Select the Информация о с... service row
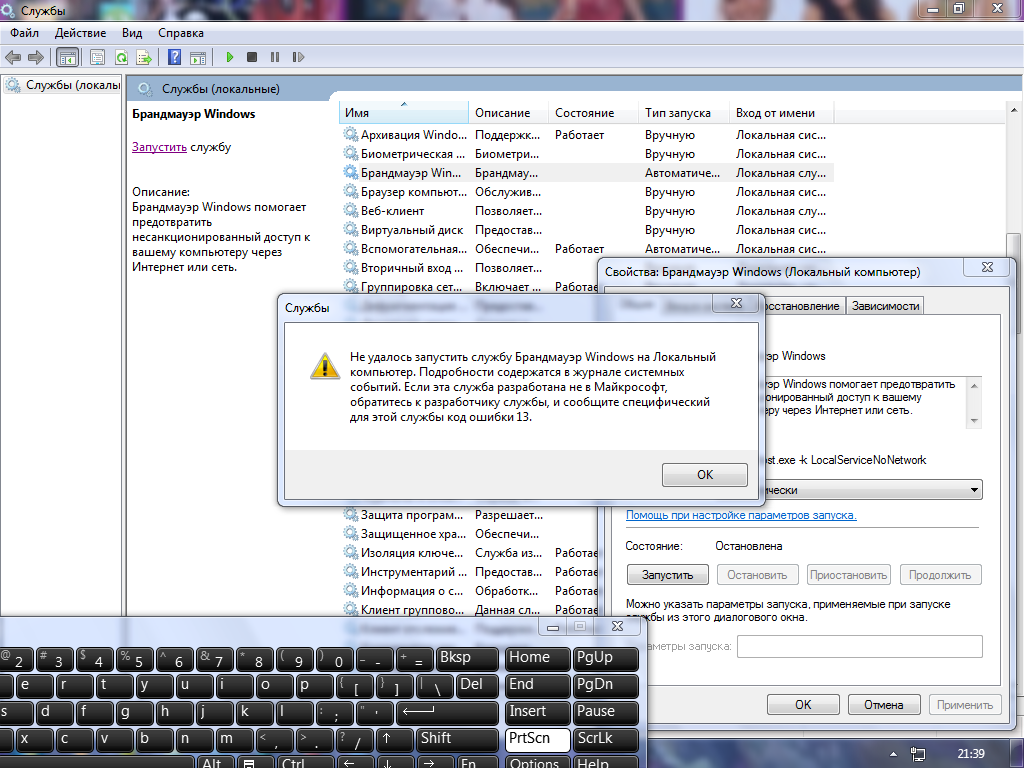The height and width of the screenshot is (768, 1024). click(470, 590)
